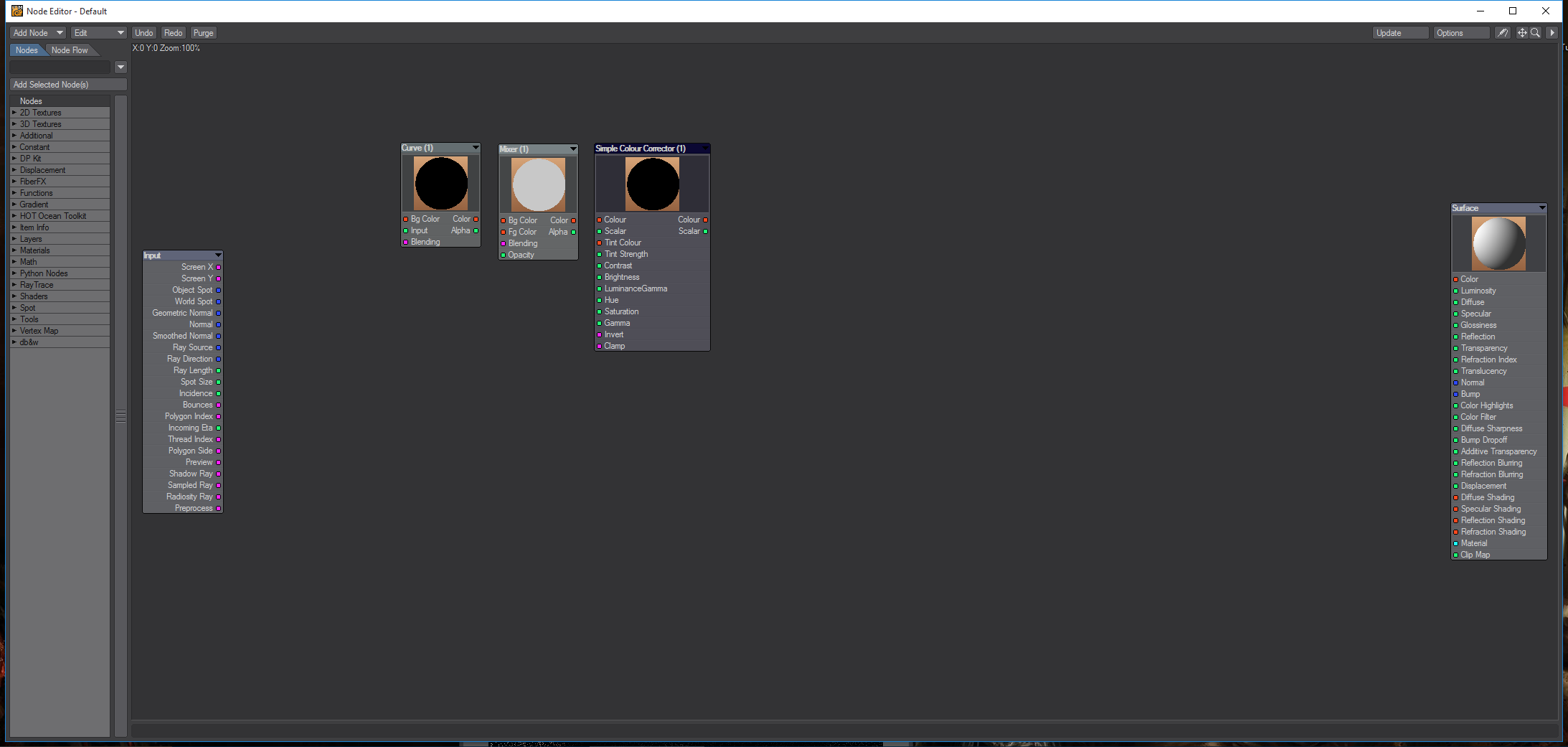This screenshot has width=1568, height=747.
Task: Collapse the Input node using header arrow
Action: pos(218,255)
